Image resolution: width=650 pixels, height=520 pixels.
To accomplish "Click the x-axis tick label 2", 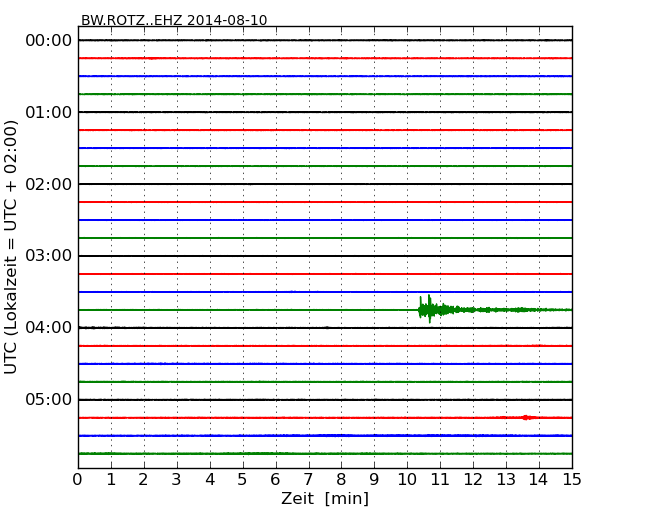I will [x=144, y=480].
